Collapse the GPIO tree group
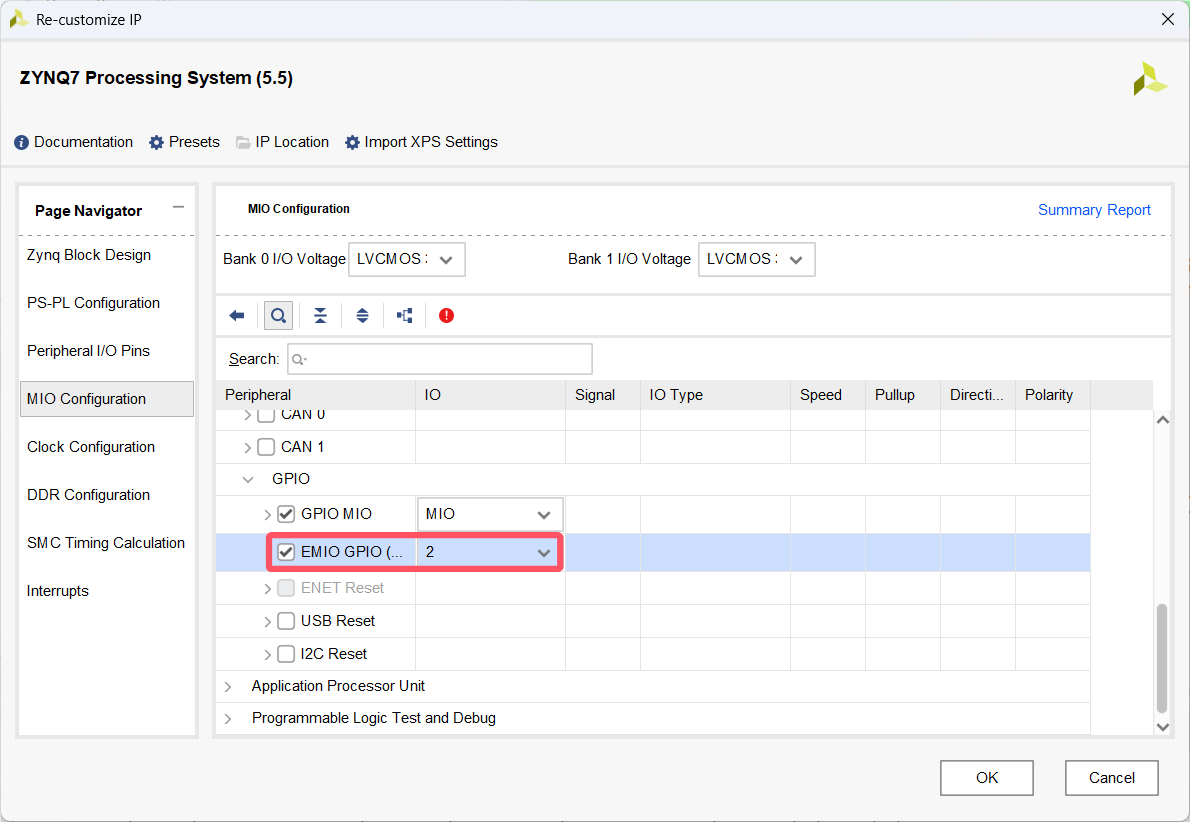Screen dimensions: 1190x822 coord(247,479)
